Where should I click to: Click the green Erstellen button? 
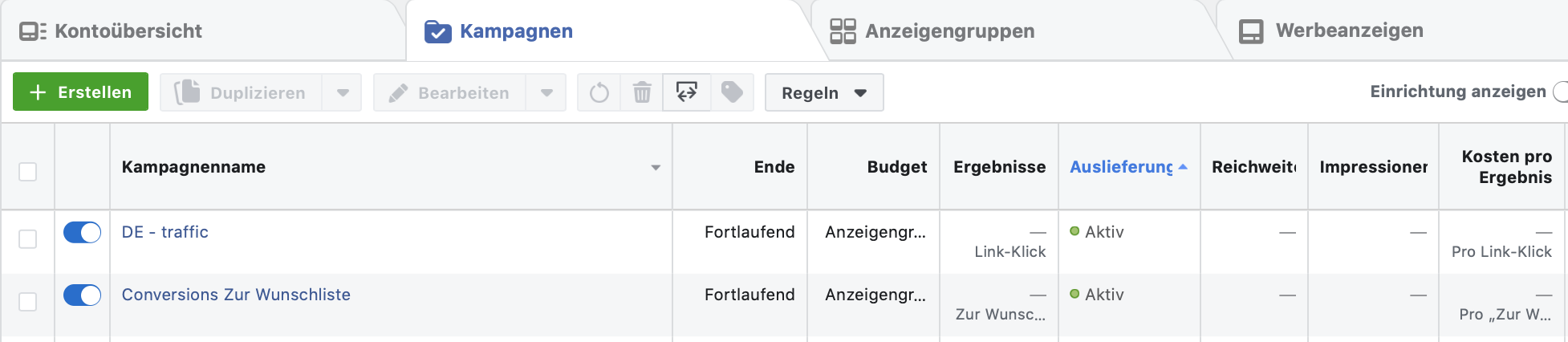point(80,92)
